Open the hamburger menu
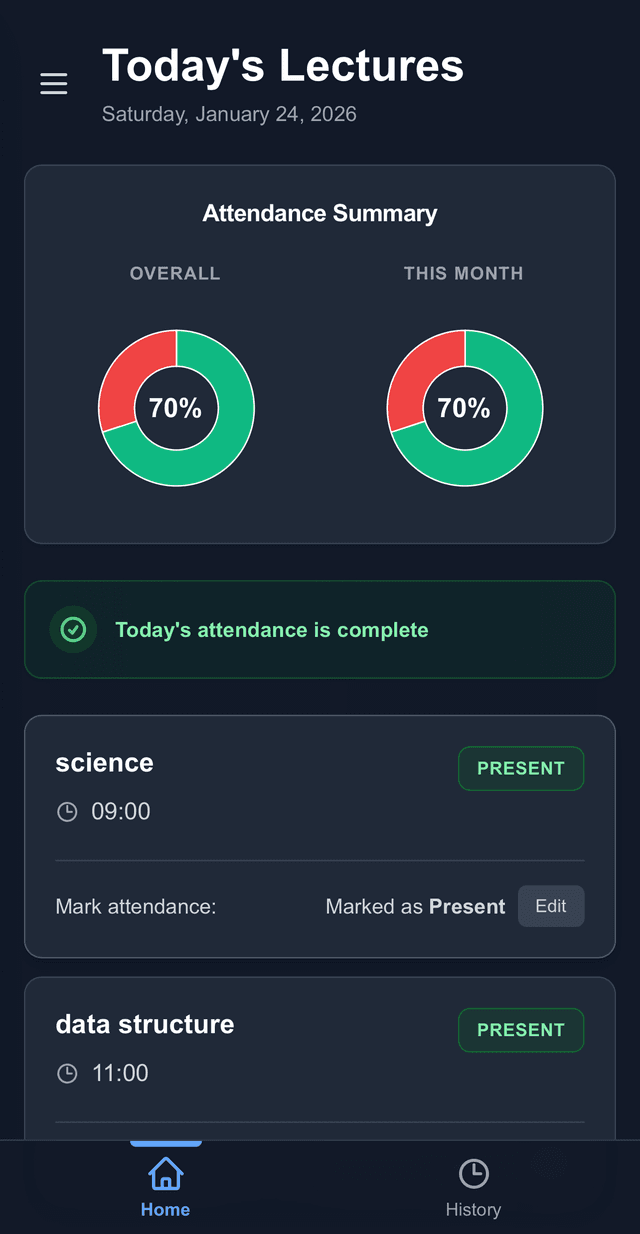 point(54,84)
